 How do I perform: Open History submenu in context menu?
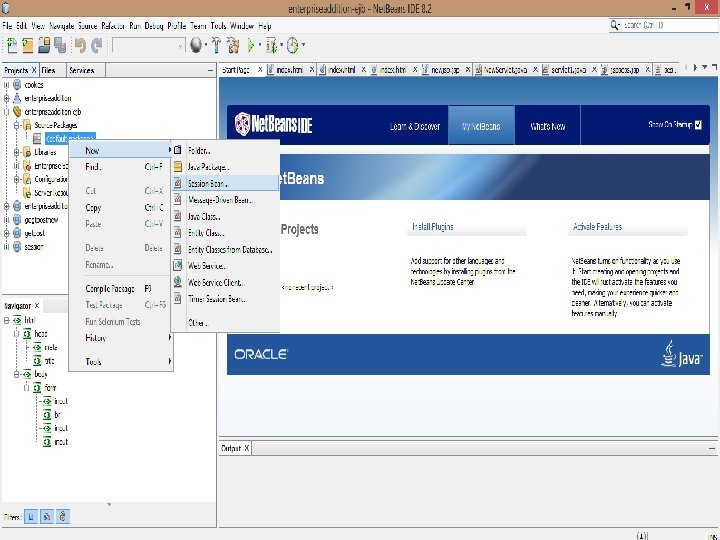[x=121, y=338]
